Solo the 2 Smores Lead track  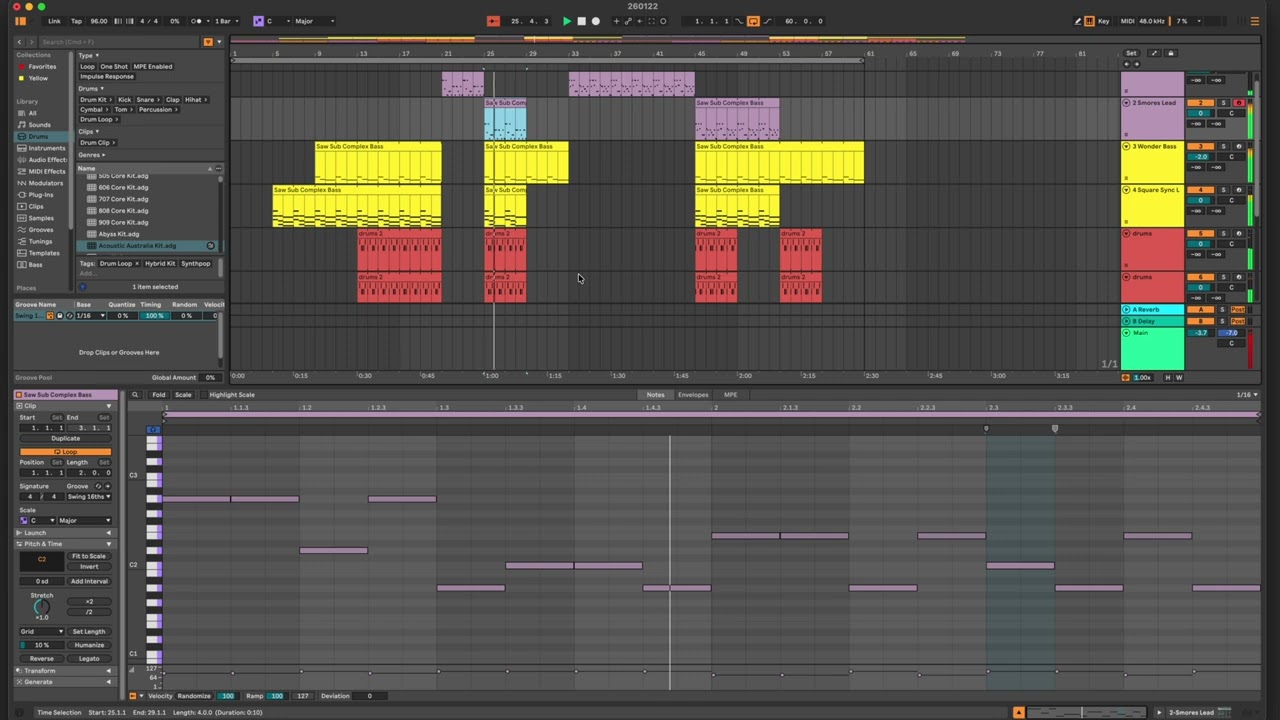(x=1222, y=103)
